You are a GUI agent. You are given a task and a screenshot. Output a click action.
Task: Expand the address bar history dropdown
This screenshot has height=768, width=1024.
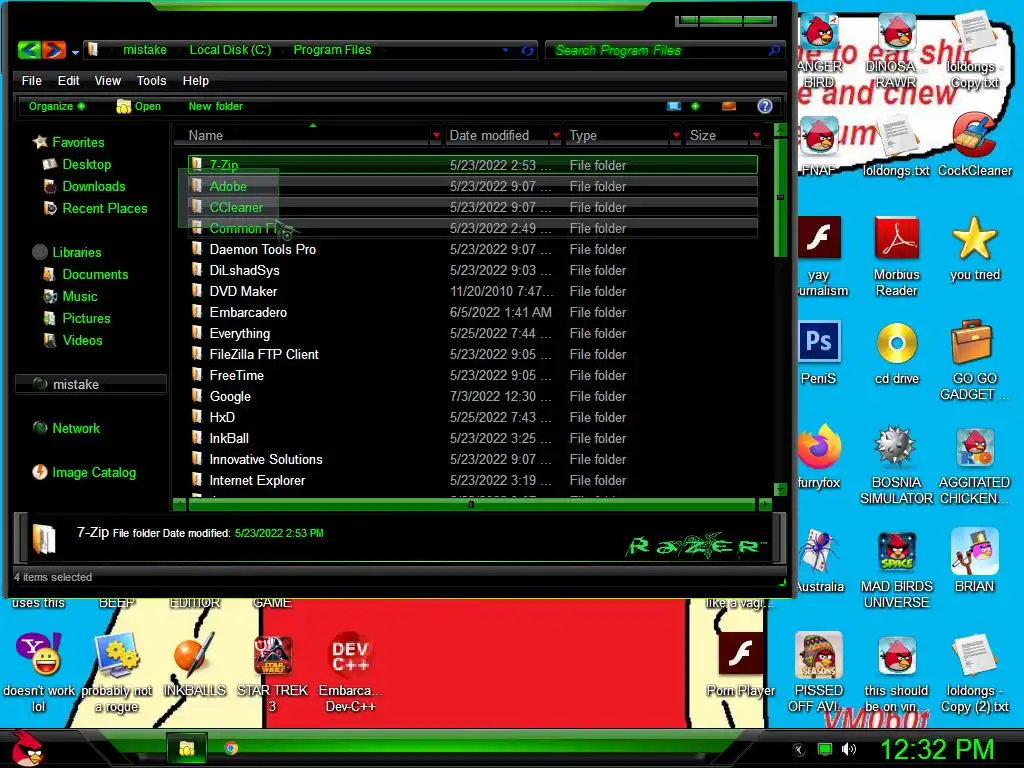point(505,50)
